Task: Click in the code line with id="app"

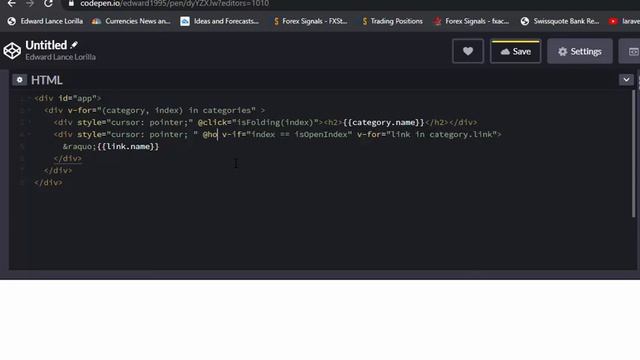Action: click(68, 98)
